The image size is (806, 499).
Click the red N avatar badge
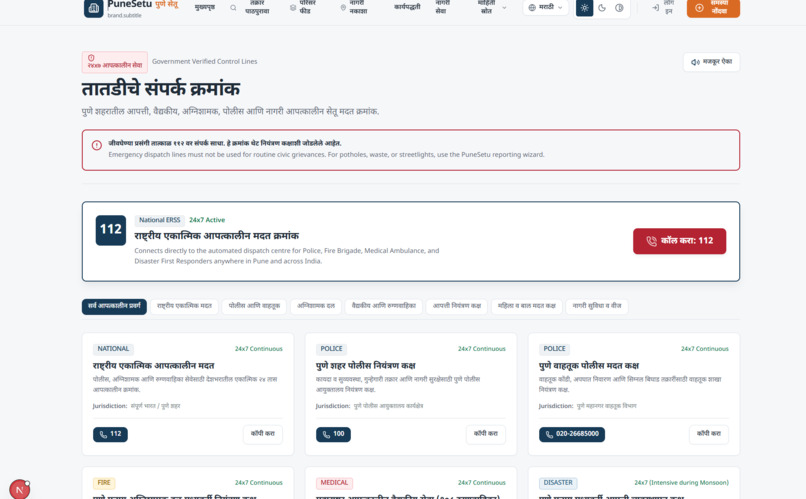coord(20,490)
